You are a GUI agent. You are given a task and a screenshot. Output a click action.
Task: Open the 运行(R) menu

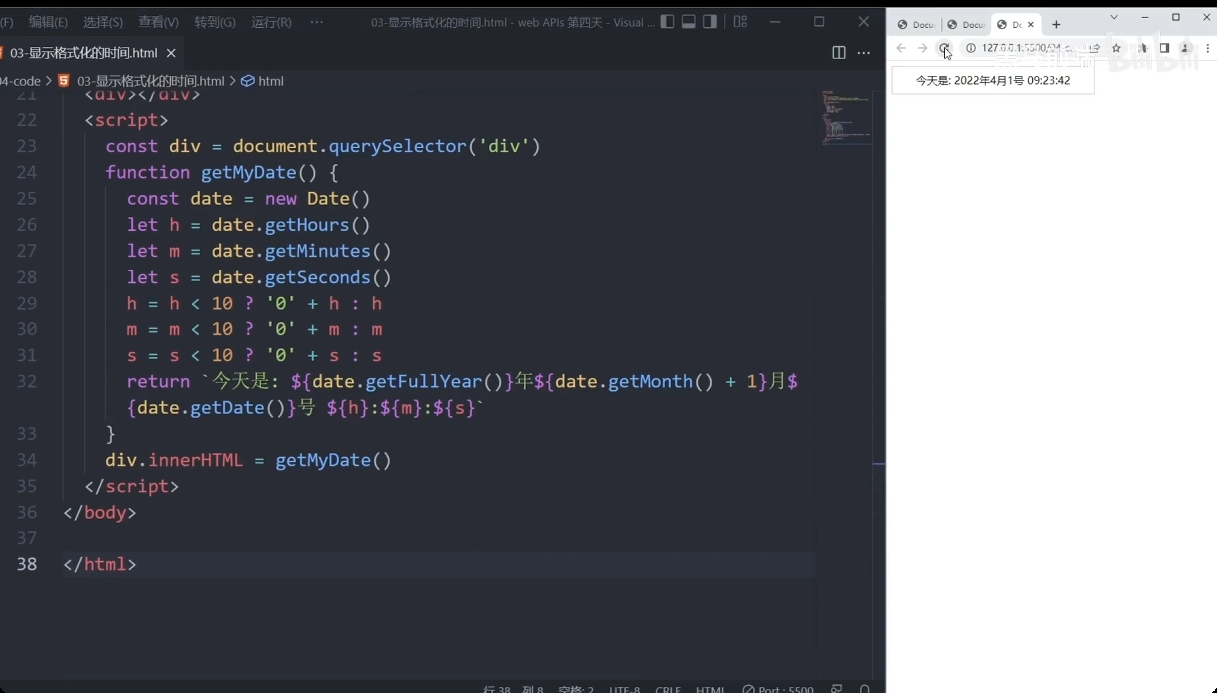pos(271,22)
